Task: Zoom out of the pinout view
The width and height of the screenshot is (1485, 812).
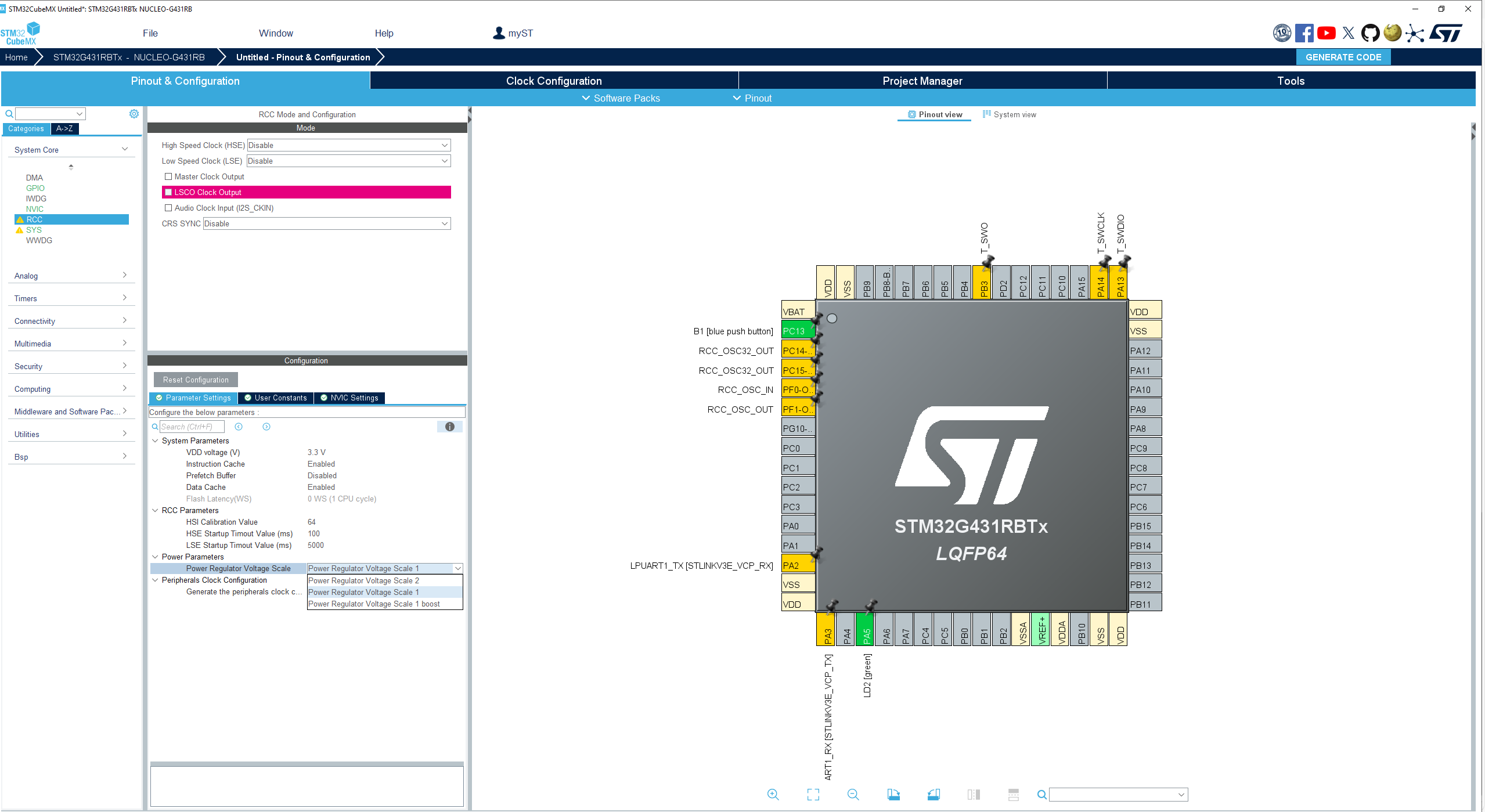Action: click(853, 795)
